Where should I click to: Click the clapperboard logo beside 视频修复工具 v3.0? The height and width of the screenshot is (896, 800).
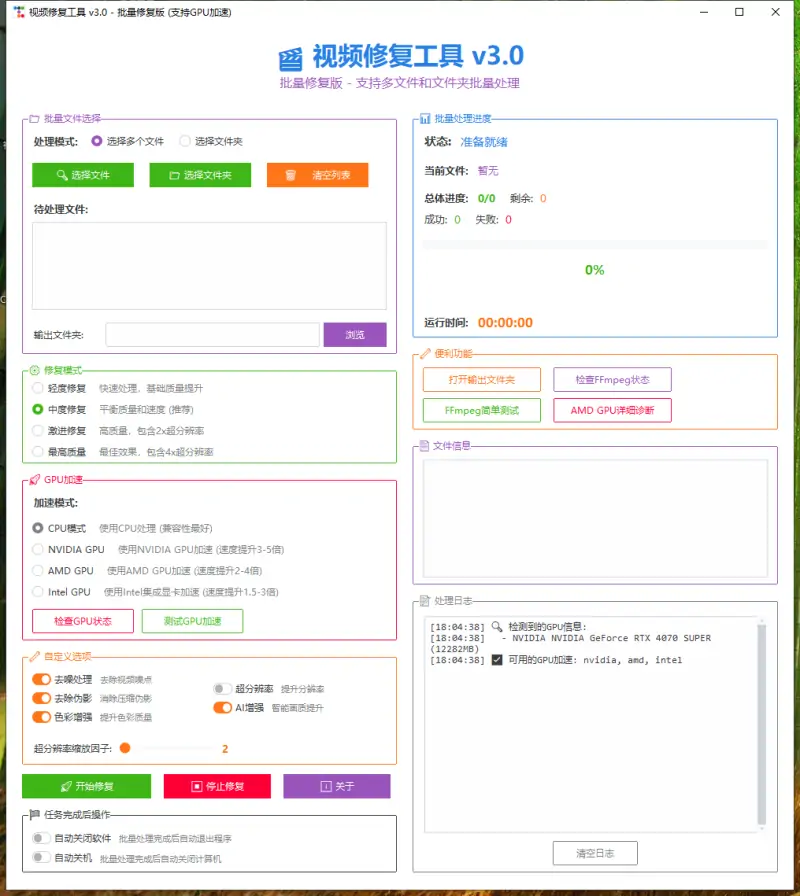point(290,55)
